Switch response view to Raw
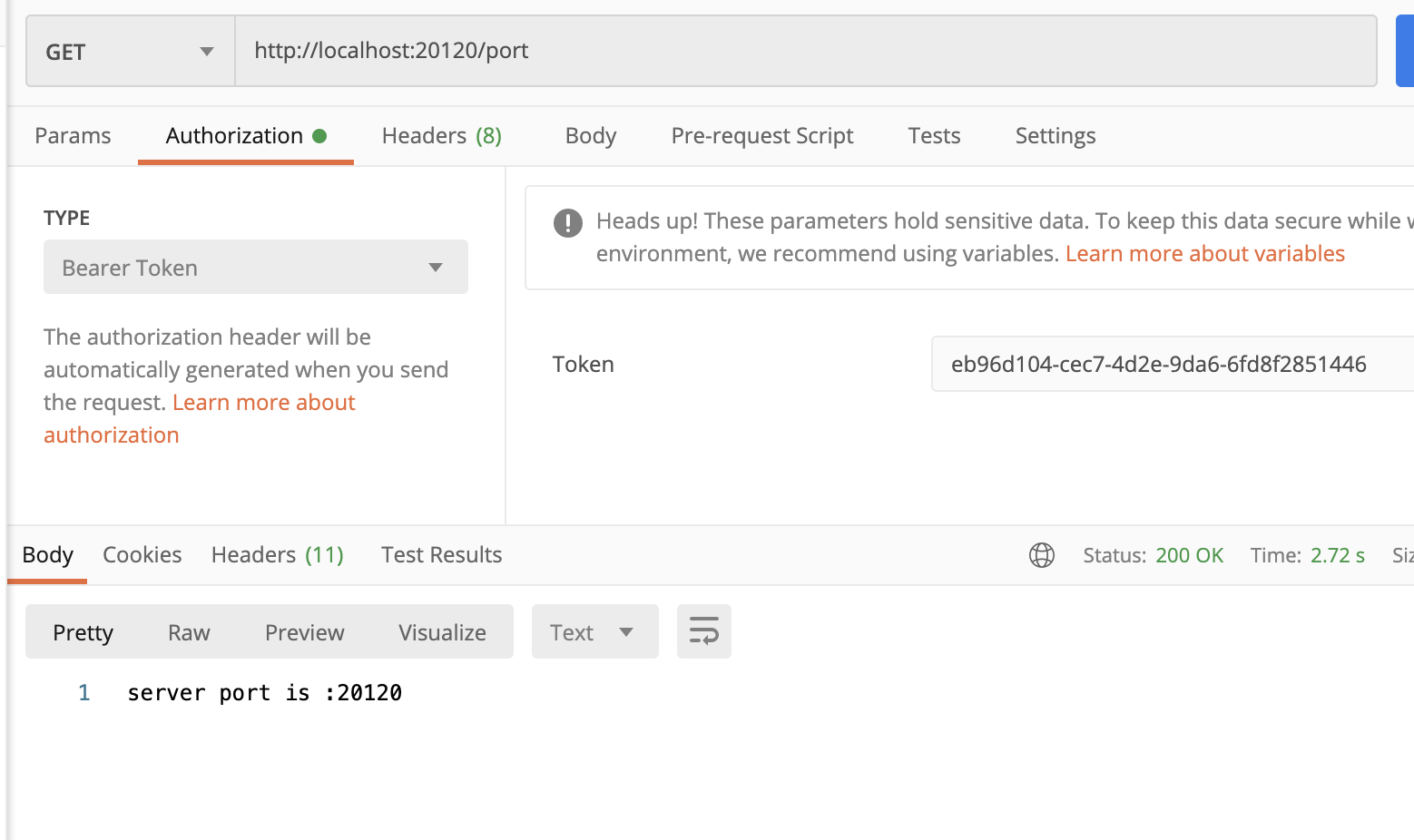 point(188,631)
